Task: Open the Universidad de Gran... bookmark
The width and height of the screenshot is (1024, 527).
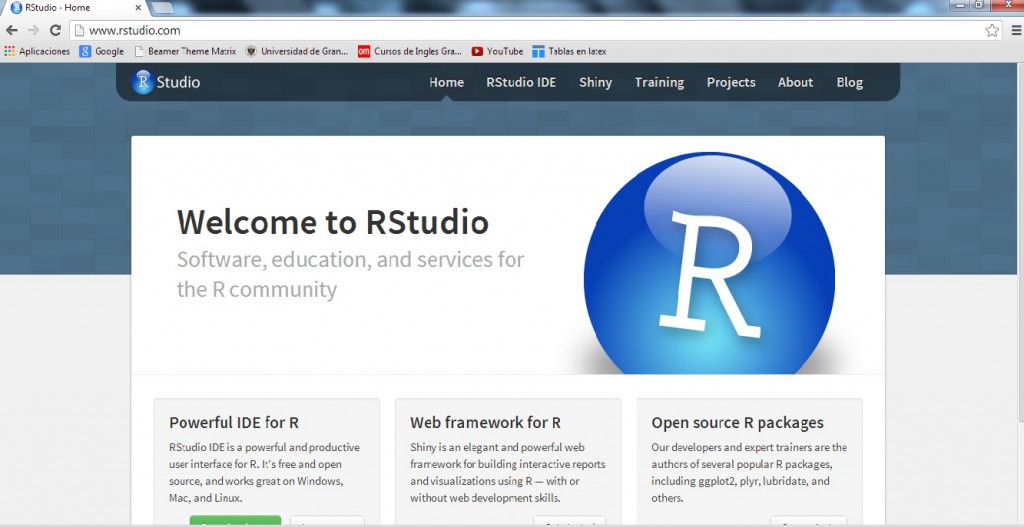Action: click(296, 51)
